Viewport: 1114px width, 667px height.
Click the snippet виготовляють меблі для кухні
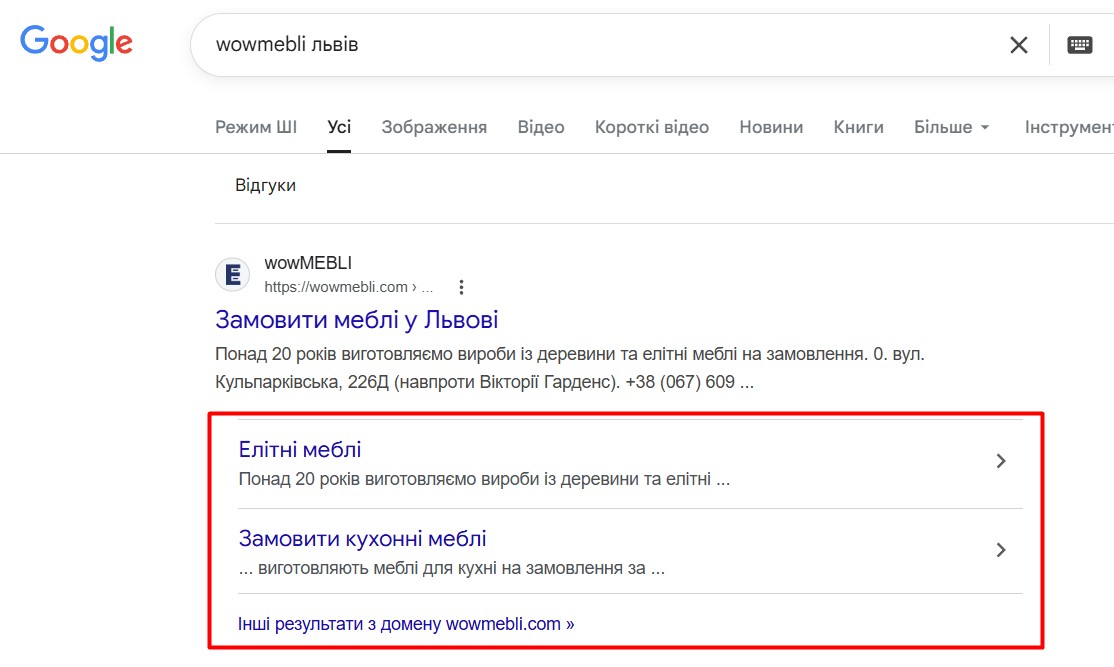(x=452, y=568)
